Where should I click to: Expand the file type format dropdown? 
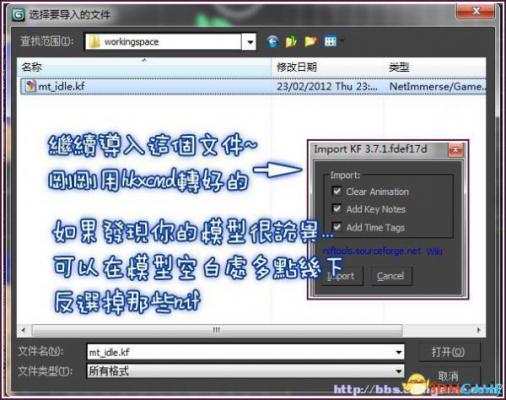(x=398, y=371)
